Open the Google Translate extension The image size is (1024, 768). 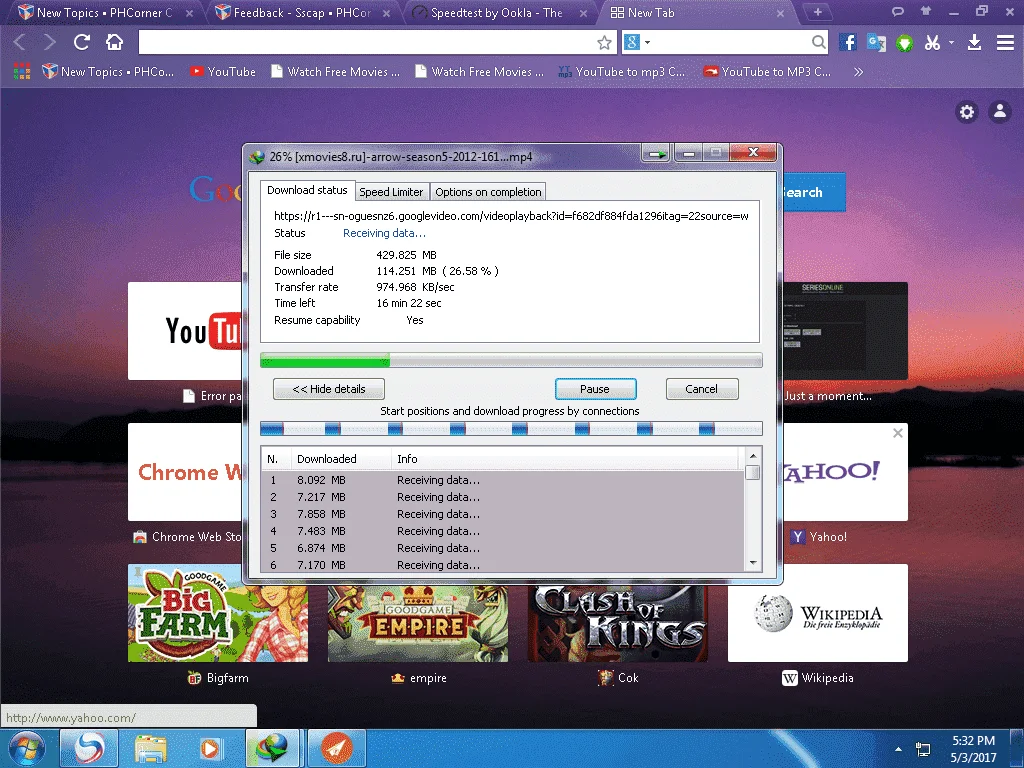pyautogui.click(x=876, y=43)
